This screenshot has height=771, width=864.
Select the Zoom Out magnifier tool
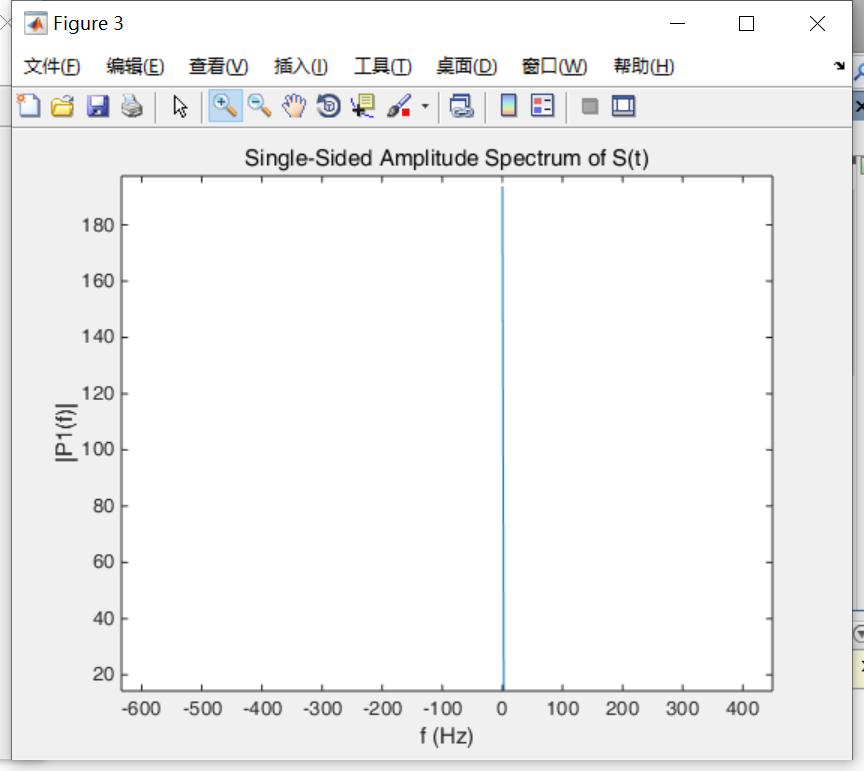point(260,106)
